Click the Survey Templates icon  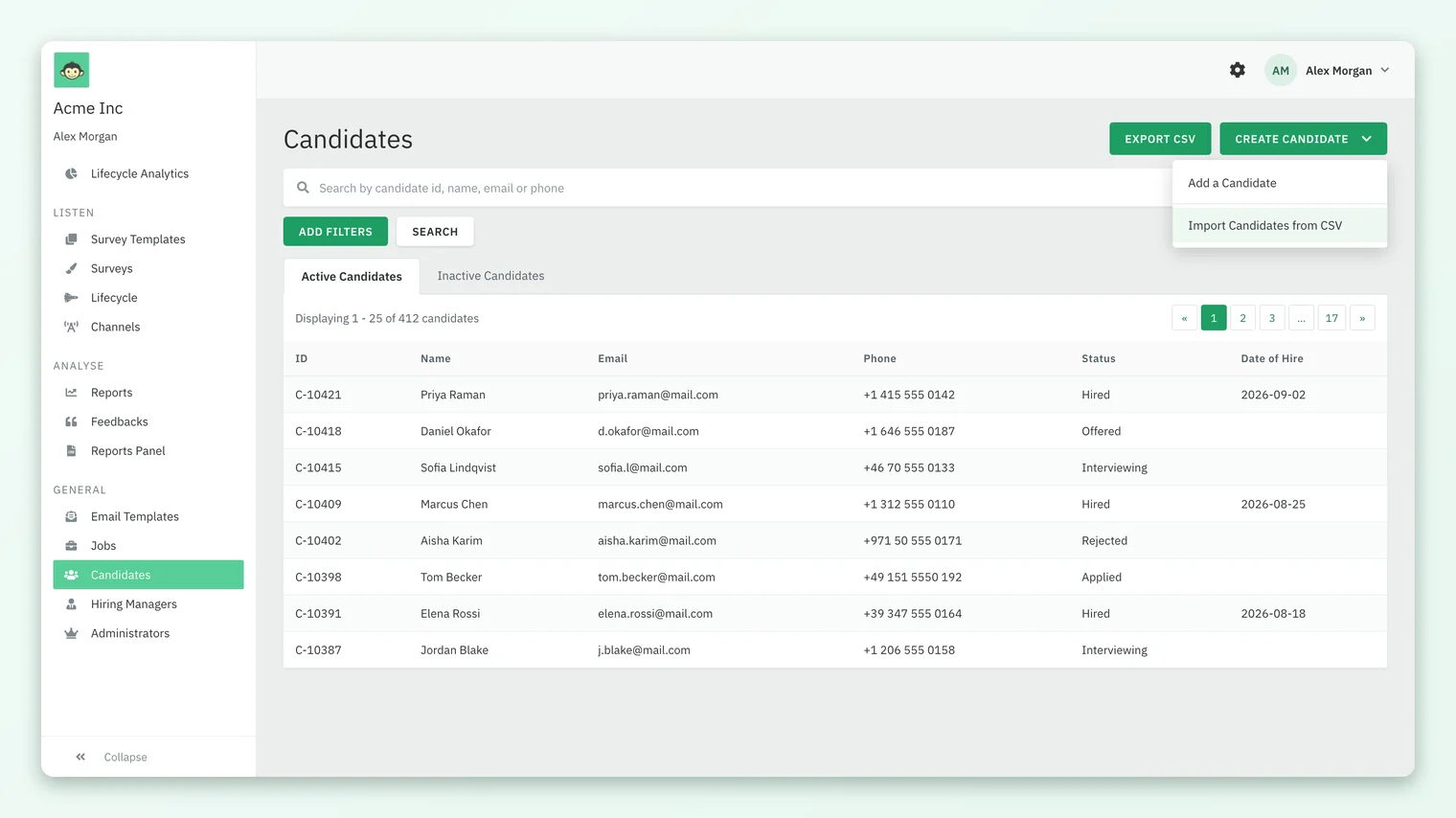coord(71,239)
